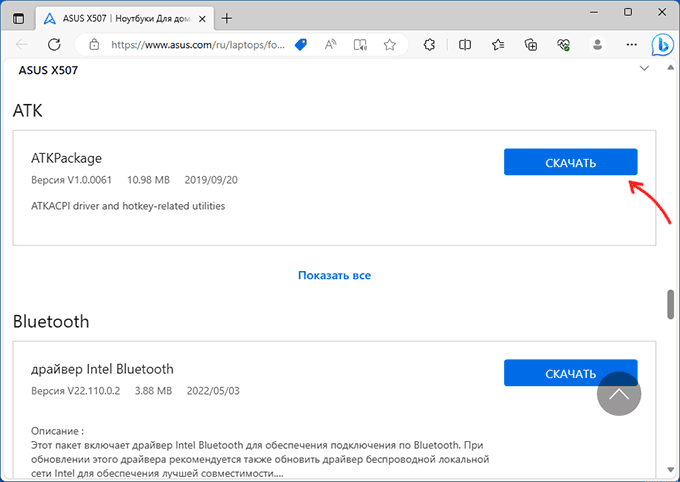The image size is (680, 482).
Task: Open Collections panel
Action: point(531,44)
